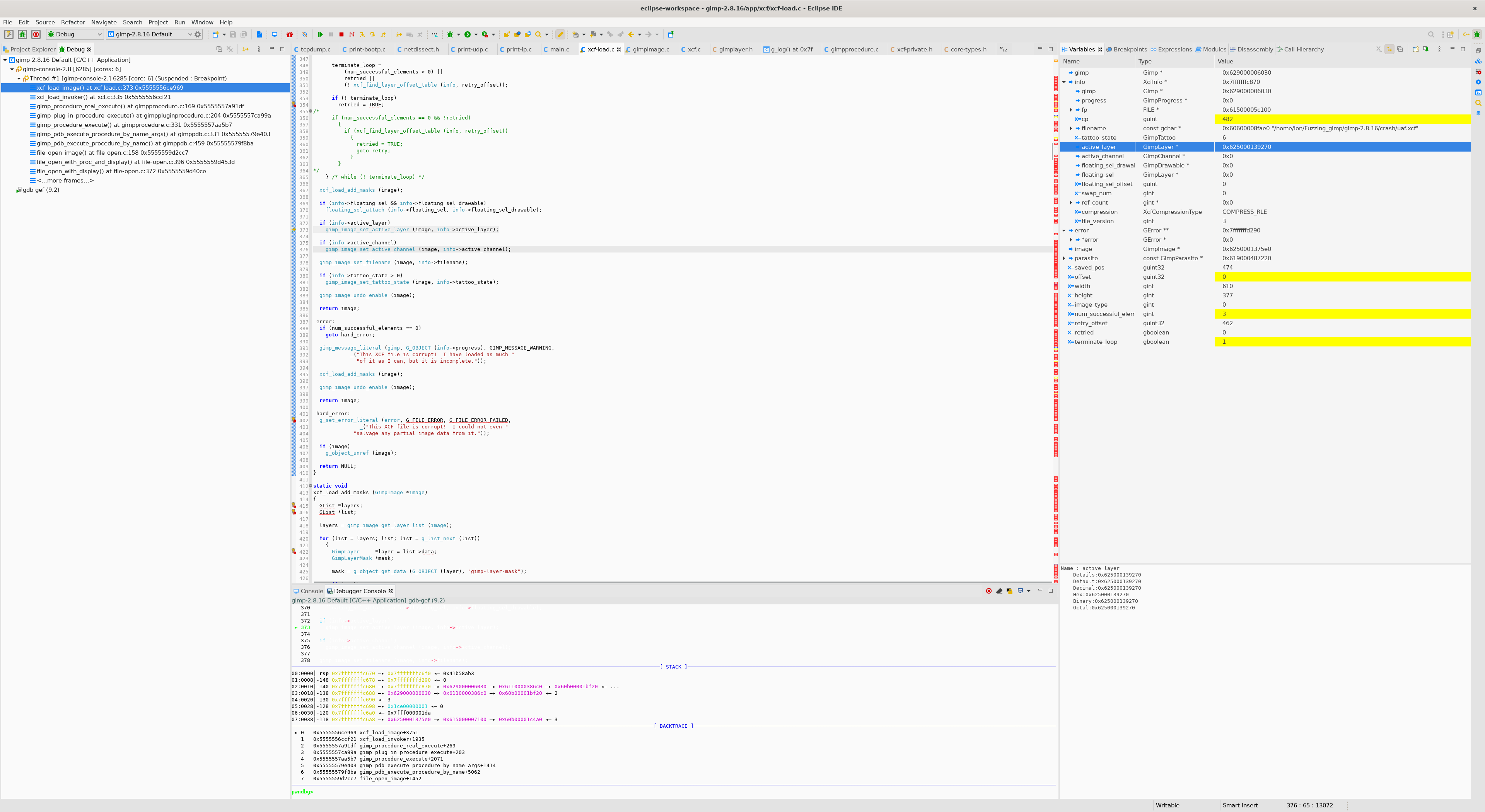
Task: Close the xcf-load.c editor tab
Action: click(619, 49)
